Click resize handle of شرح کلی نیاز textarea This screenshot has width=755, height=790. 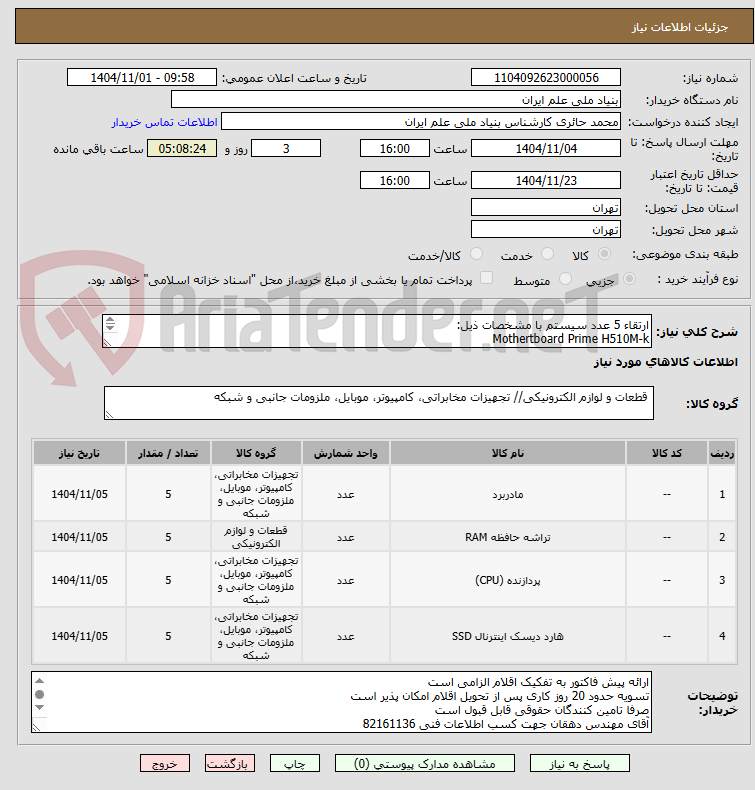tap(107, 343)
